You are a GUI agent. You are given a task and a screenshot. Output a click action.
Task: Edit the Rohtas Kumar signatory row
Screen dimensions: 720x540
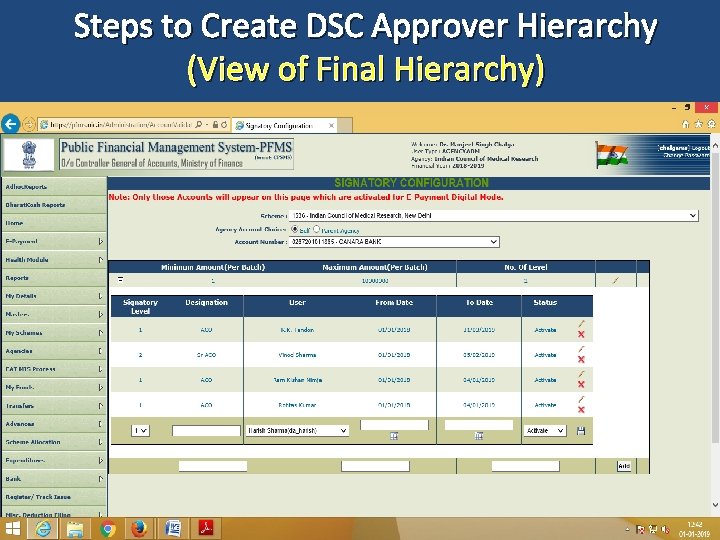point(581,399)
